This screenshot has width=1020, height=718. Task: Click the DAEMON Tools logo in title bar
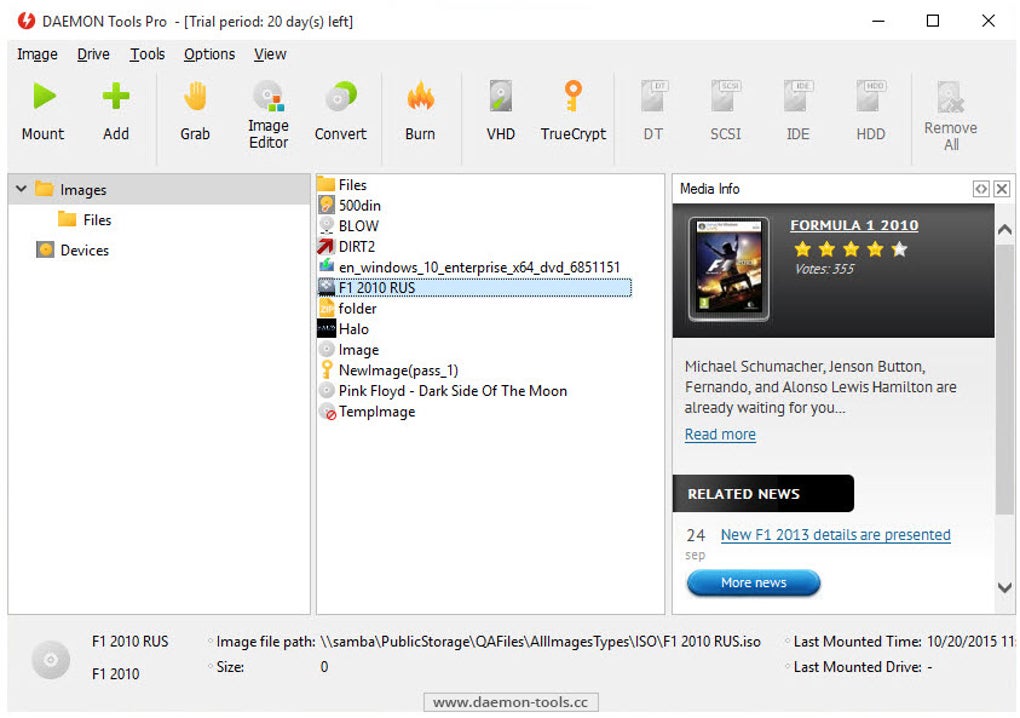26,21
